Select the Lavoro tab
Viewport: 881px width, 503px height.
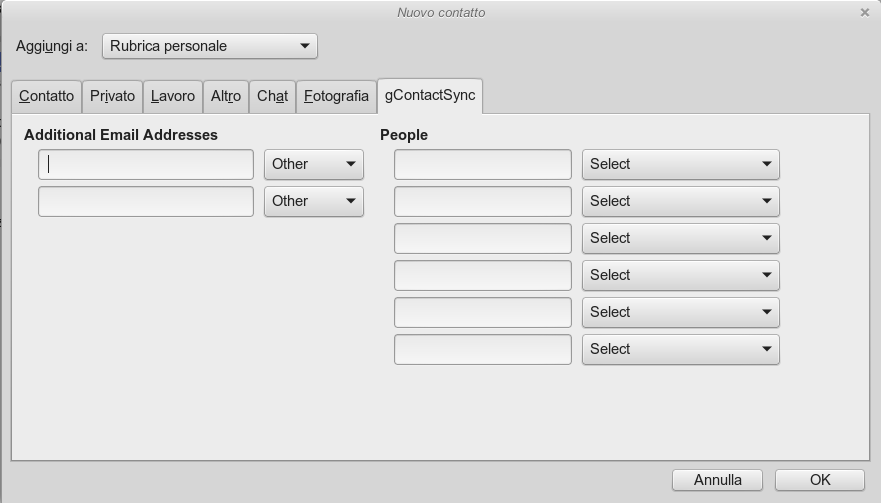click(173, 97)
